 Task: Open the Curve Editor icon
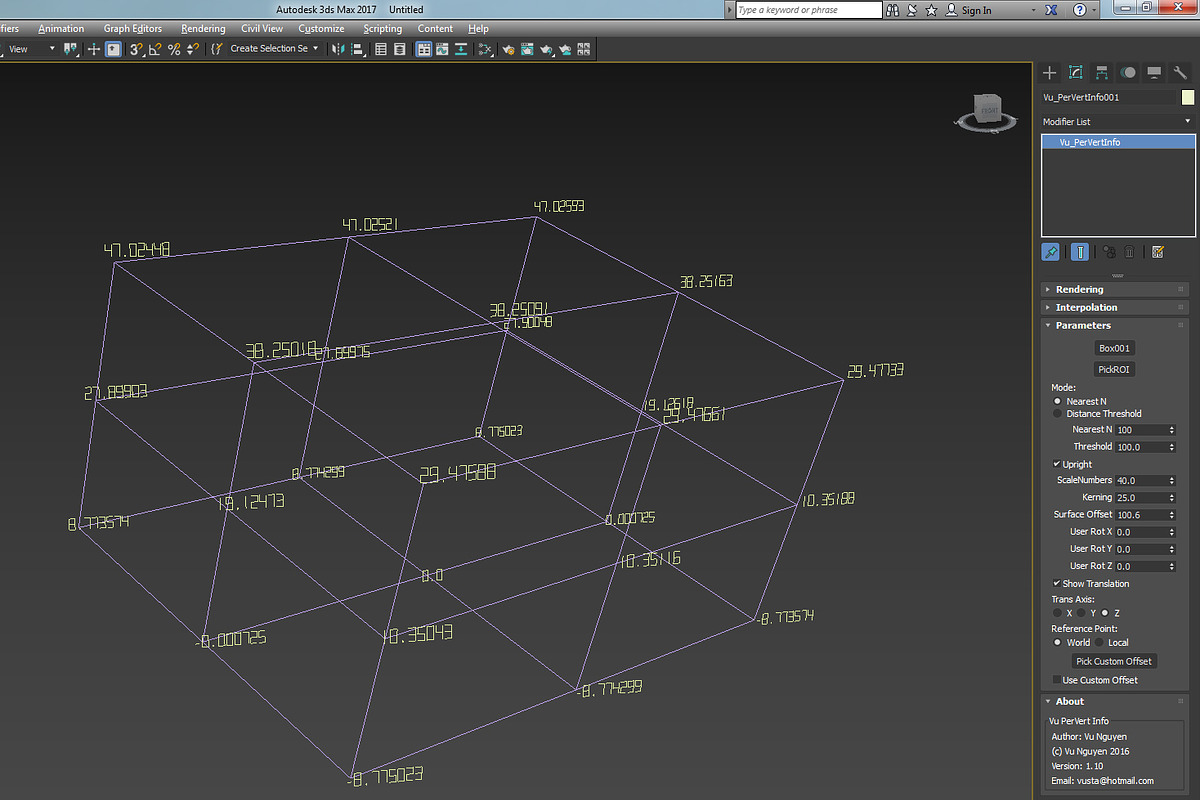coord(443,48)
